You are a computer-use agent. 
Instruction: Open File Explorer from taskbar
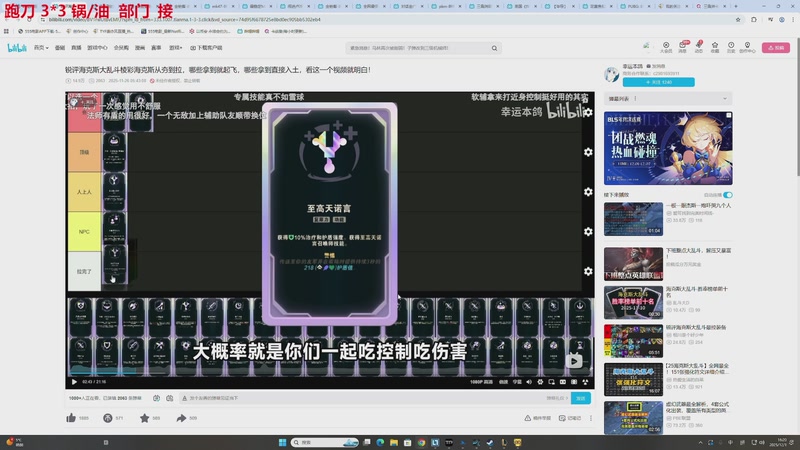(x=394, y=442)
